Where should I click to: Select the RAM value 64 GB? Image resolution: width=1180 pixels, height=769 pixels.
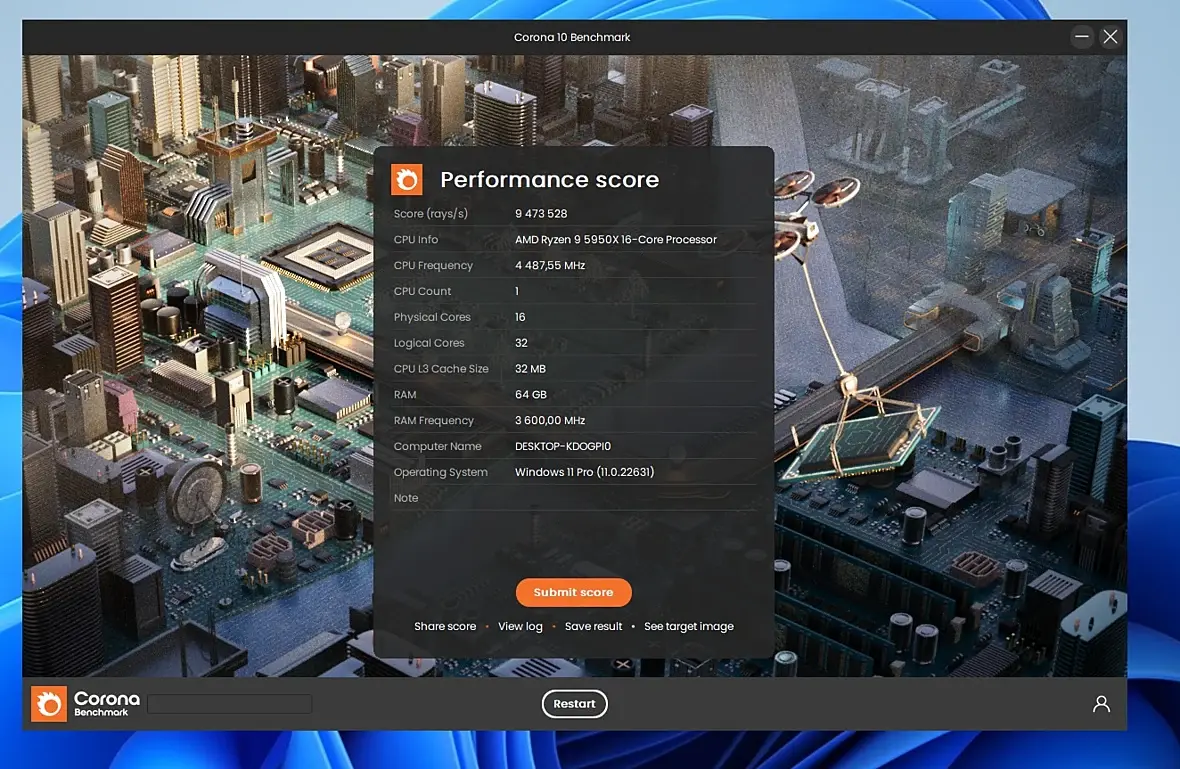[531, 394]
